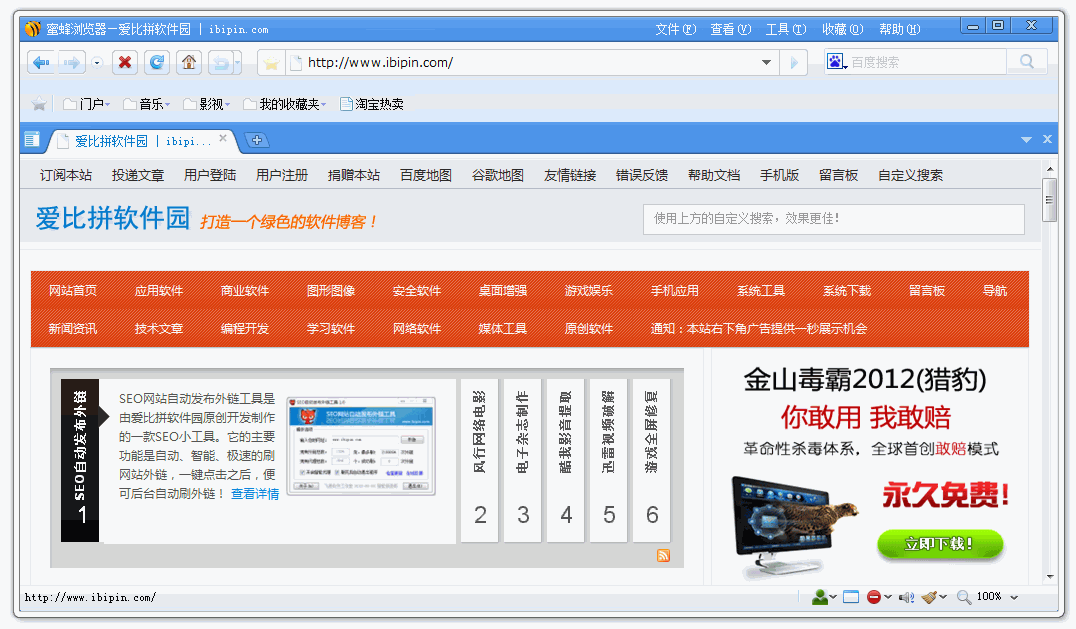The image size is (1076, 629).
Task: Click the Baidu paw search engine icon
Action: click(835, 62)
